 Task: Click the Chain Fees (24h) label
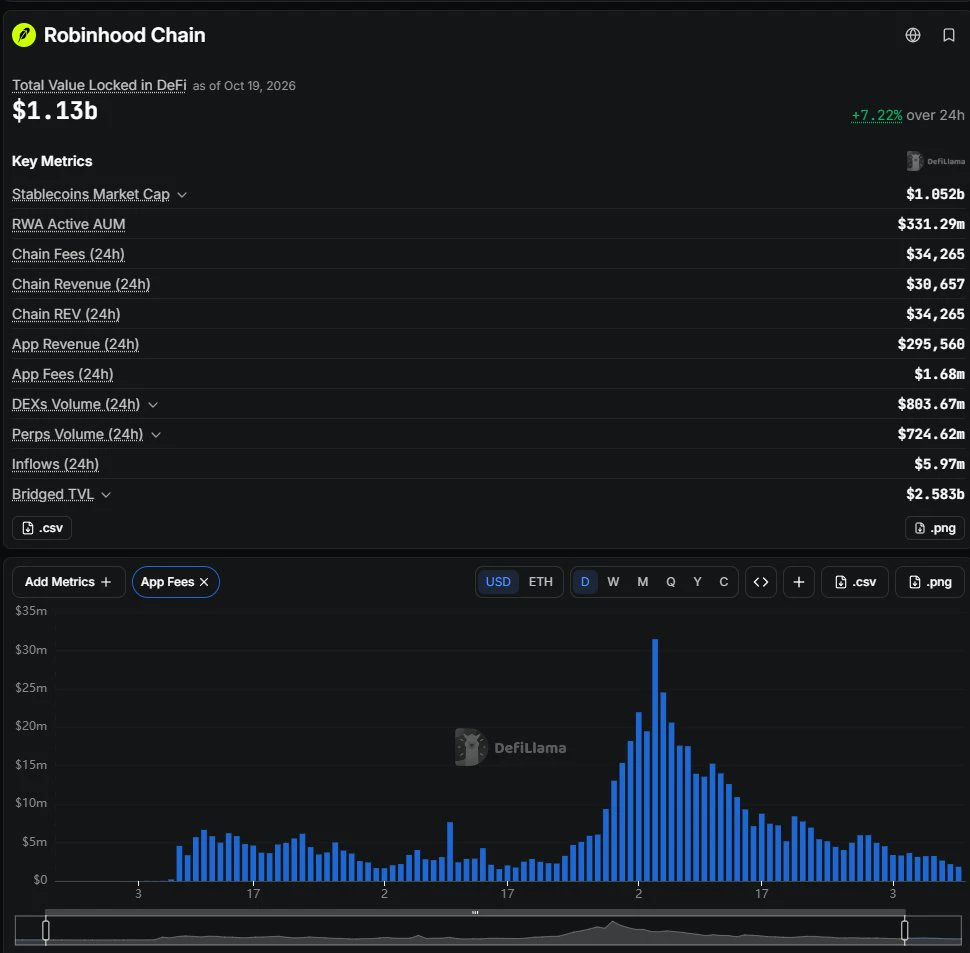tap(68, 254)
